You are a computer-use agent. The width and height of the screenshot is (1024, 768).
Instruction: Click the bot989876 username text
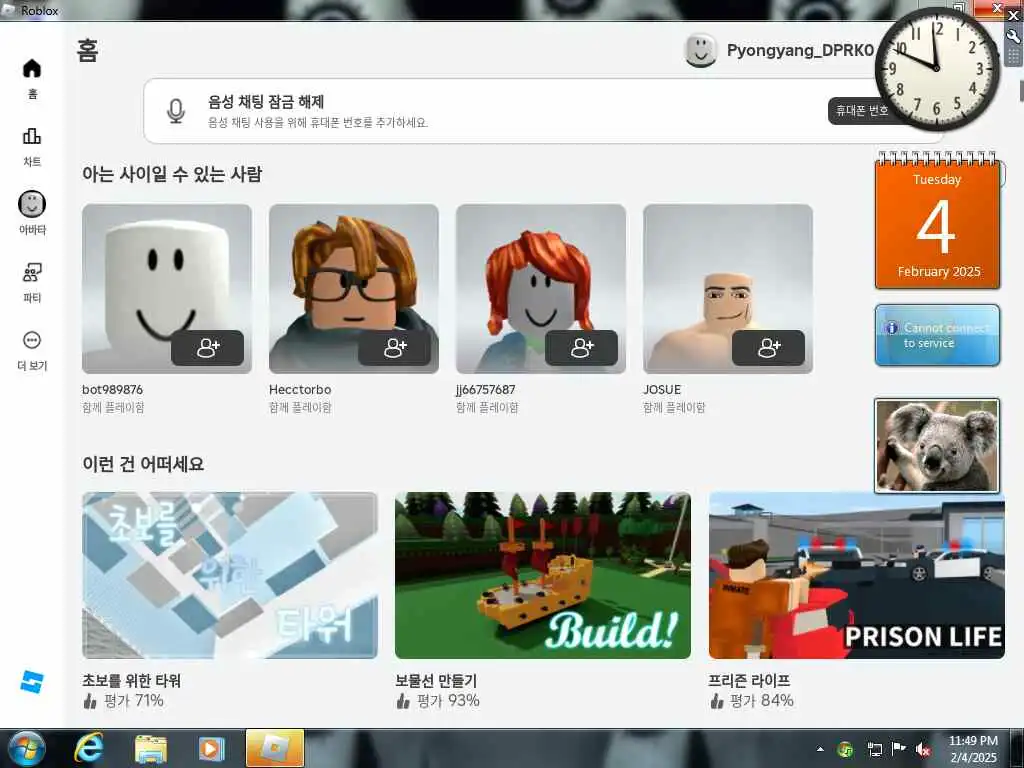coord(112,389)
